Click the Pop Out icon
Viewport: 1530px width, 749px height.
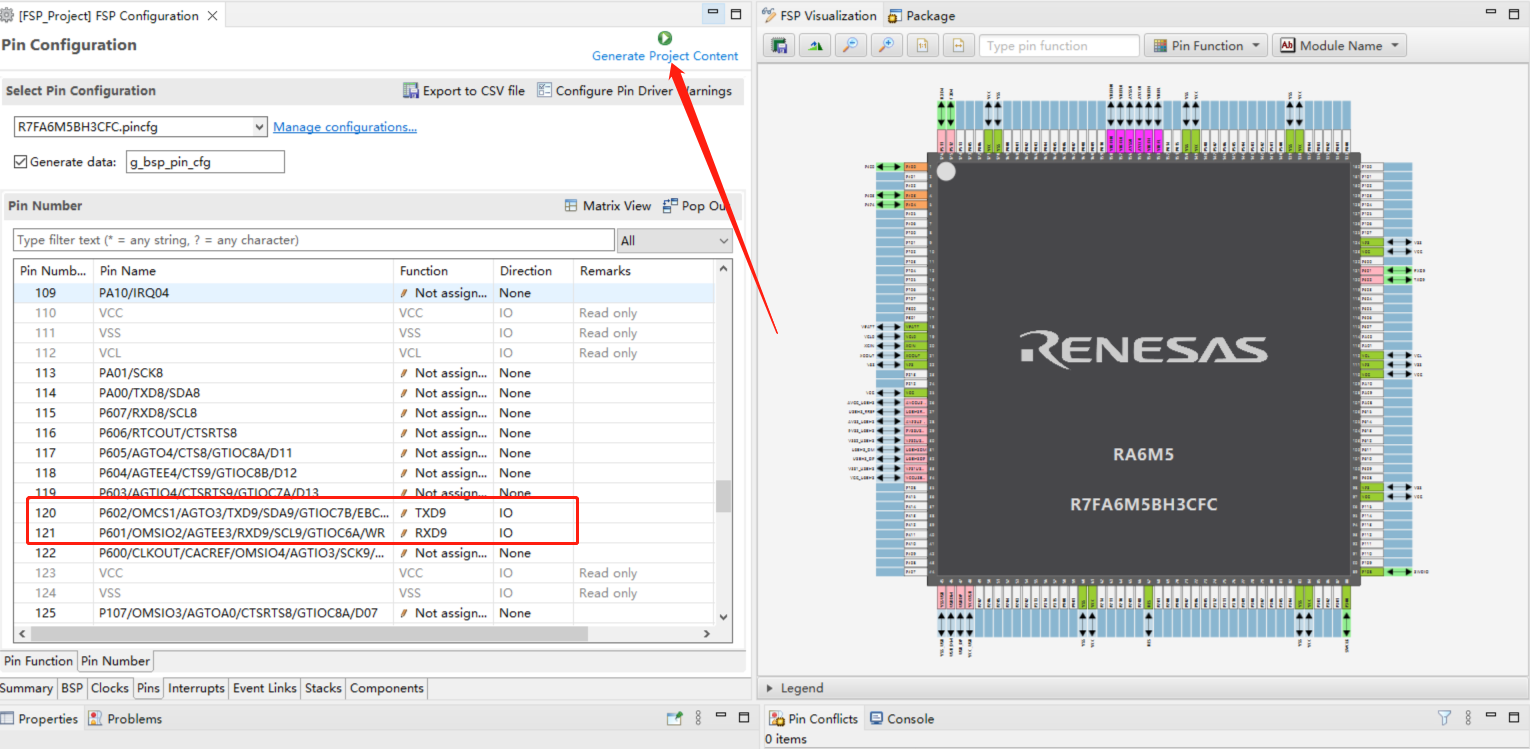point(670,205)
